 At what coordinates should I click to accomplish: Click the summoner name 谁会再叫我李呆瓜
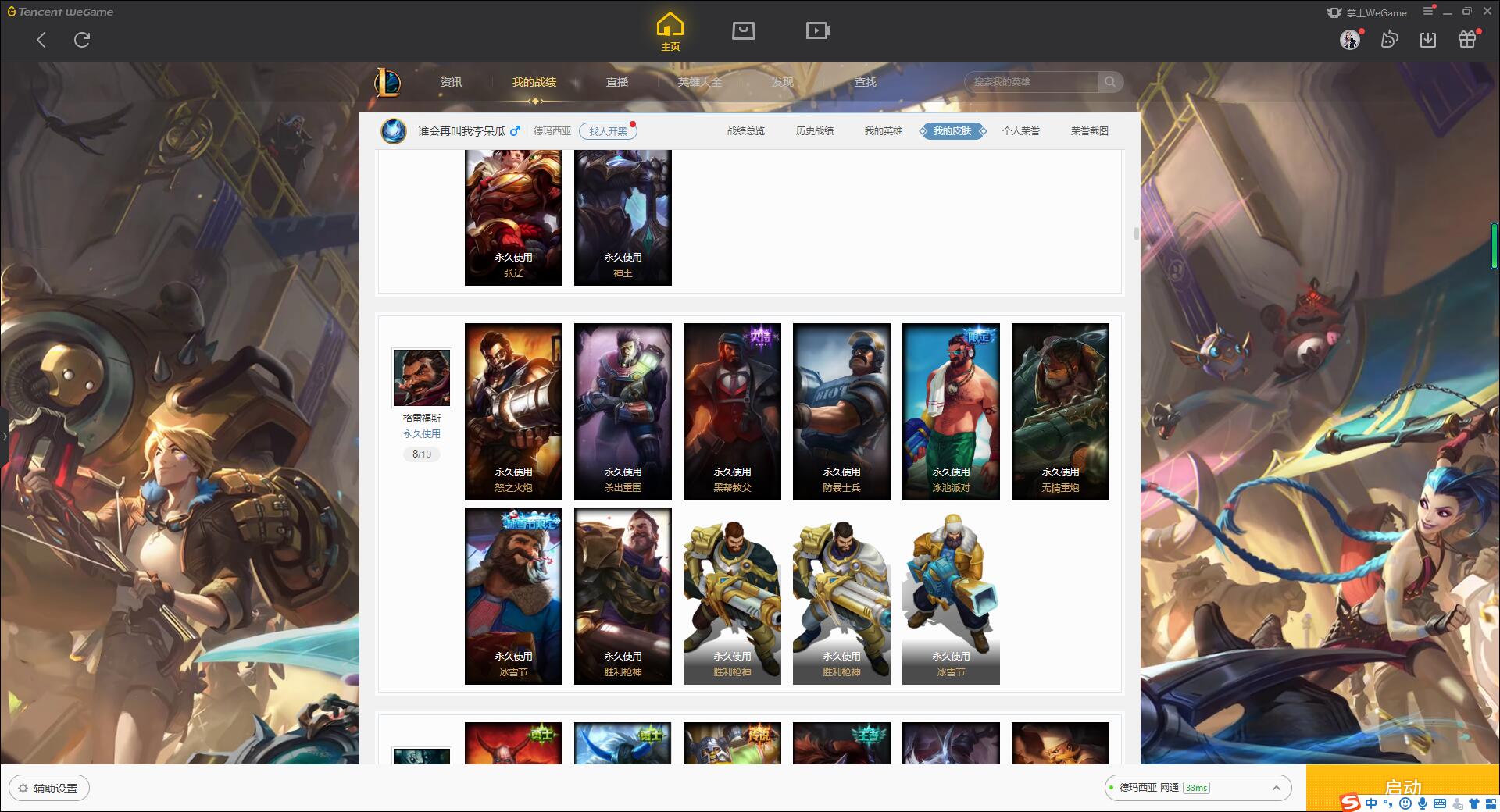click(462, 131)
